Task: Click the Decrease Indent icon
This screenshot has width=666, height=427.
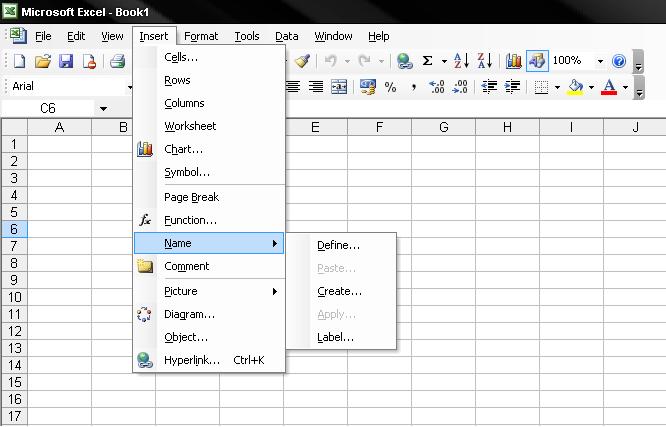Action: pos(489,87)
